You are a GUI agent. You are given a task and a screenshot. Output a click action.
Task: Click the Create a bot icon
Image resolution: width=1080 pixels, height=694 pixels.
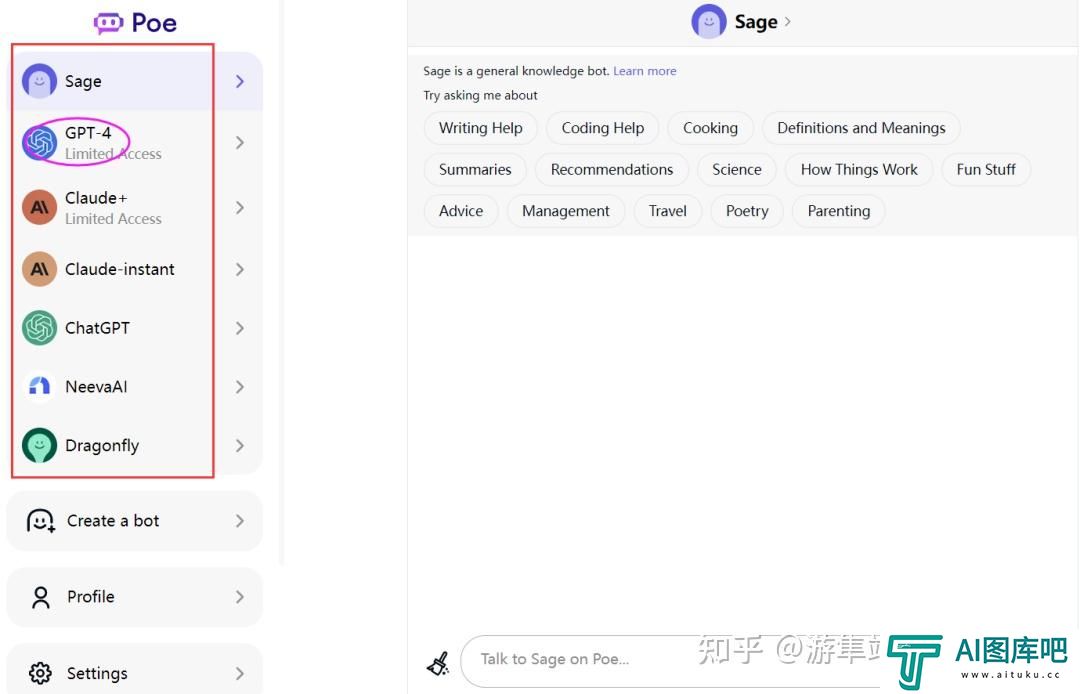41,520
